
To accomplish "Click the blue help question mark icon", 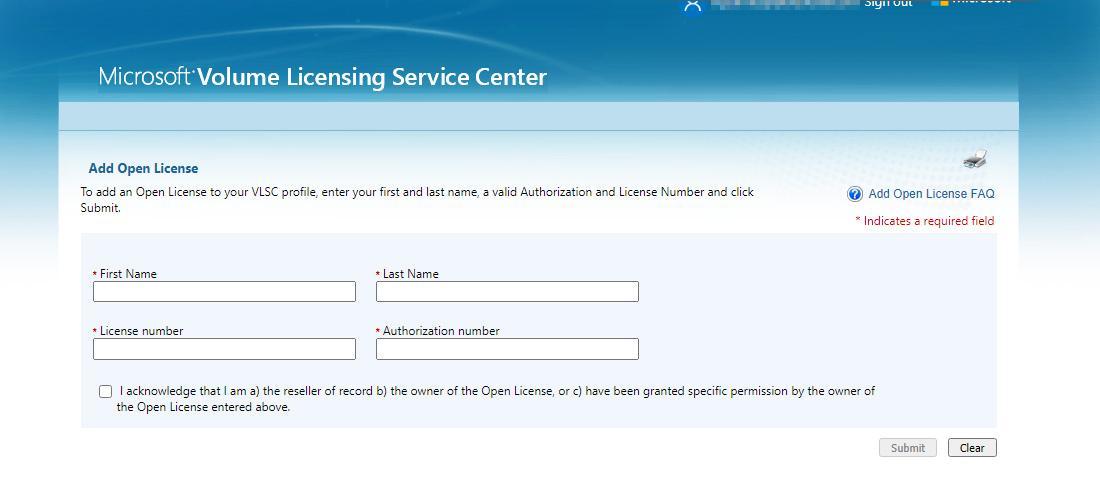I will 854,194.
